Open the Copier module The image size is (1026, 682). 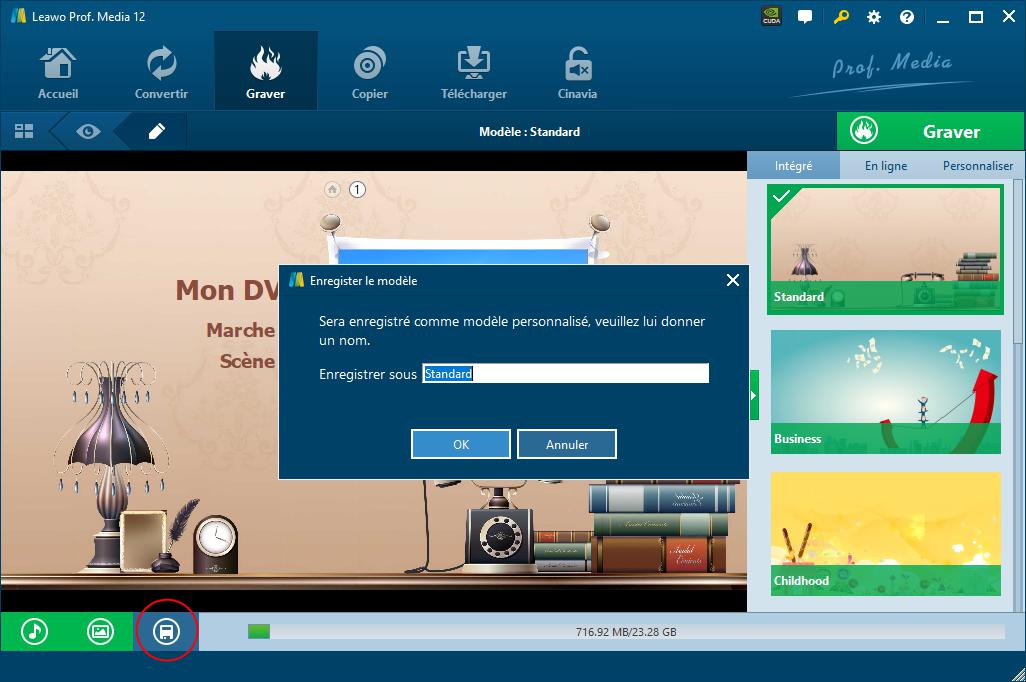(370, 73)
